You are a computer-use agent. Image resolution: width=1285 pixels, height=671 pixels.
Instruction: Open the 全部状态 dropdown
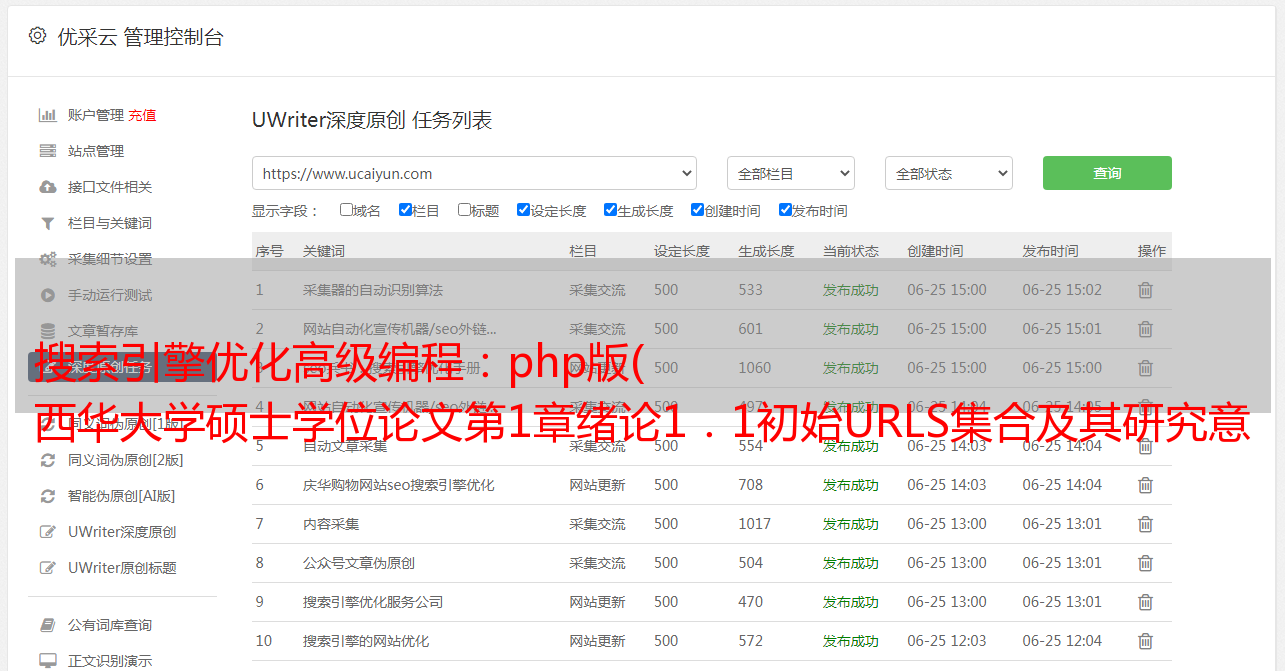[949, 173]
